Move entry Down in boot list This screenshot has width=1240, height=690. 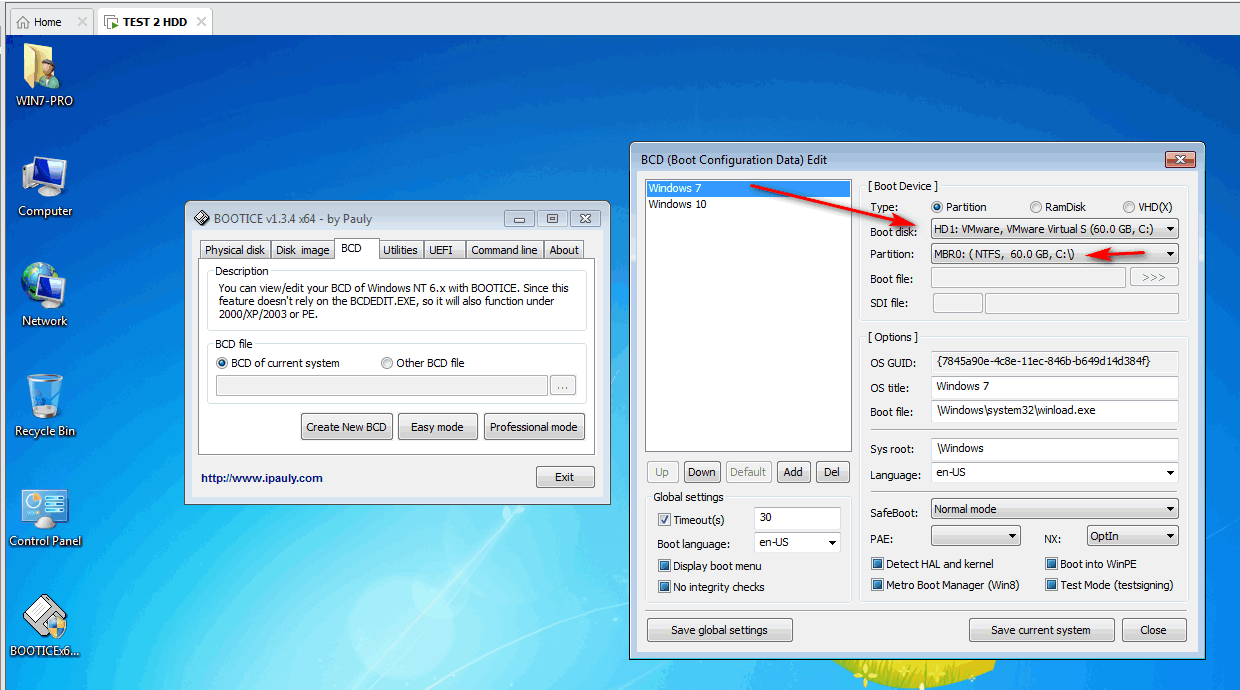tap(702, 472)
